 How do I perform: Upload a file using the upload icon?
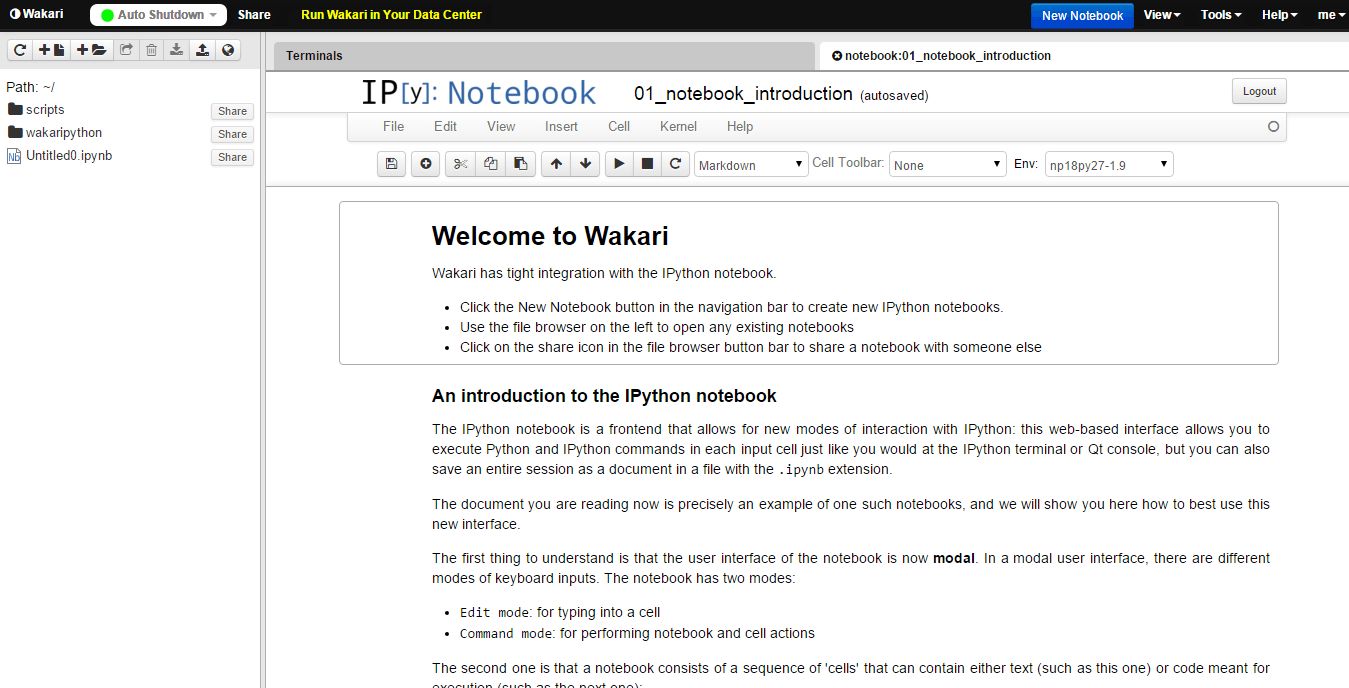point(202,49)
